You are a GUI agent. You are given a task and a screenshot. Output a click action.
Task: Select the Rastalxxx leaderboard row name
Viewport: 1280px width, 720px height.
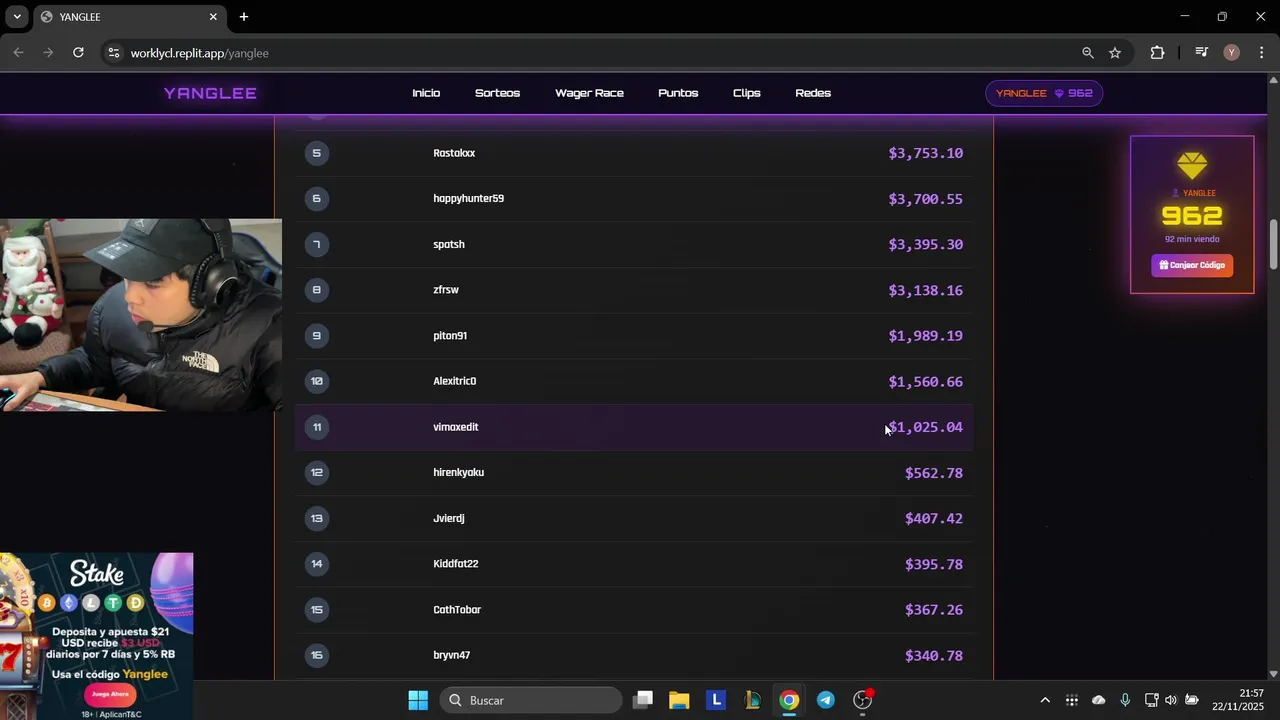(x=454, y=153)
